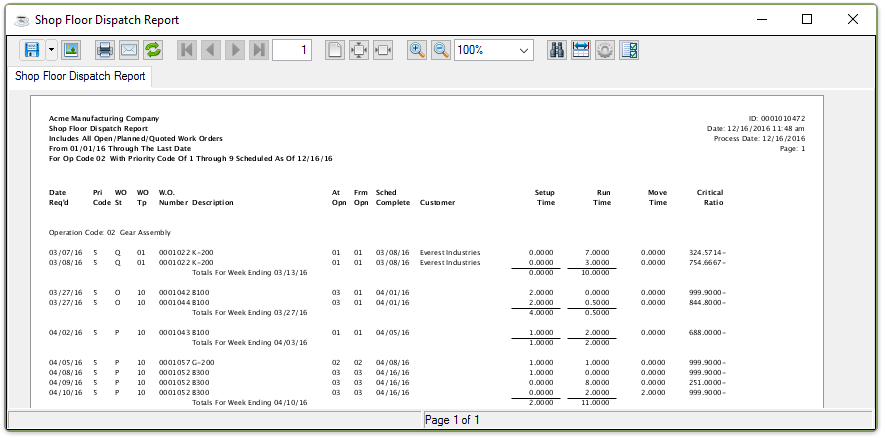Click the page number input field

(x=292, y=50)
